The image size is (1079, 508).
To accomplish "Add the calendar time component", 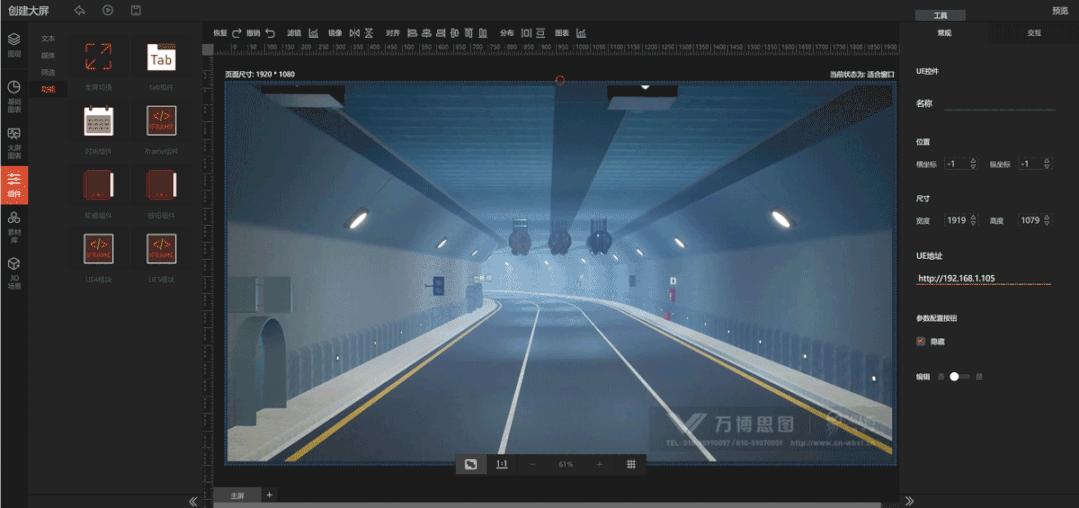I will (x=98, y=121).
